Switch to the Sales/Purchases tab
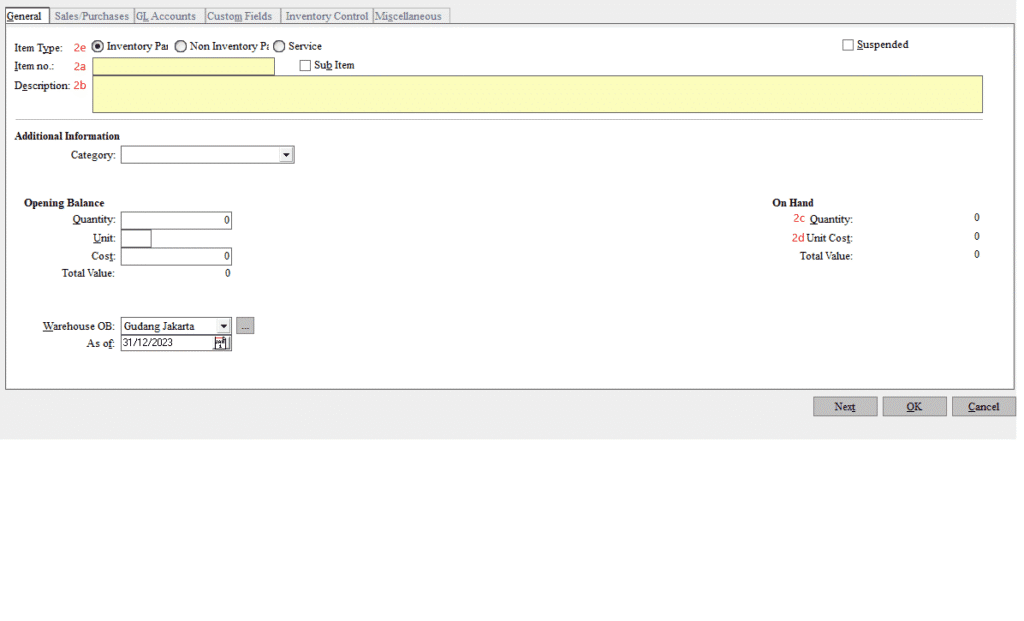 [x=91, y=16]
